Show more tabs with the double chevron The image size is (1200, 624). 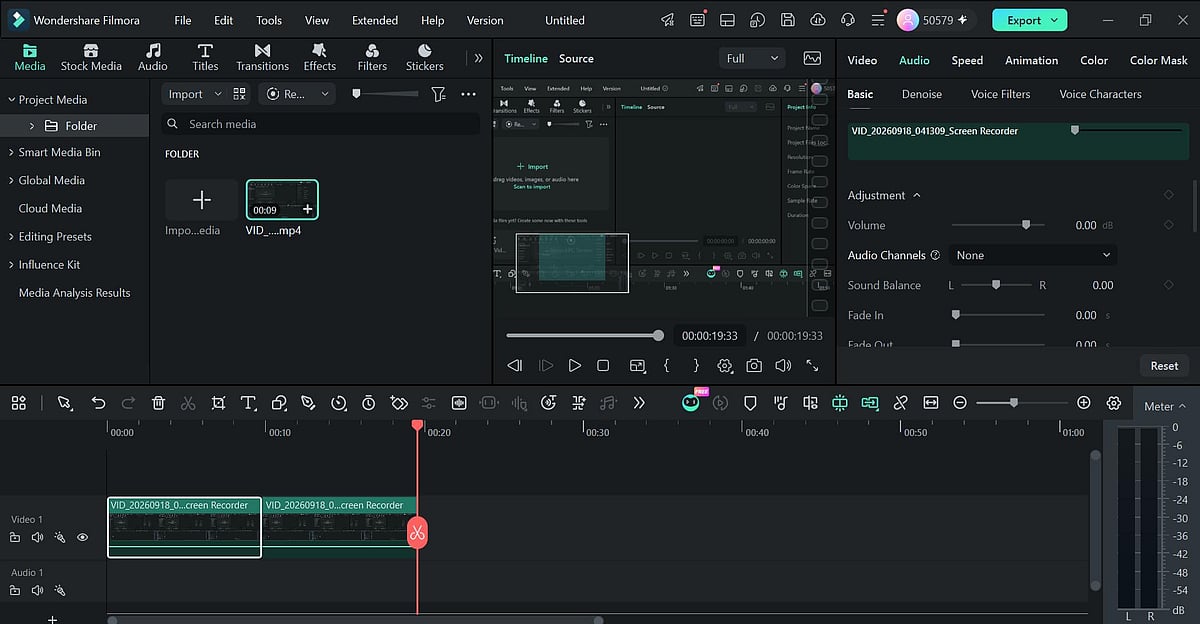pyautogui.click(x=478, y=58)
